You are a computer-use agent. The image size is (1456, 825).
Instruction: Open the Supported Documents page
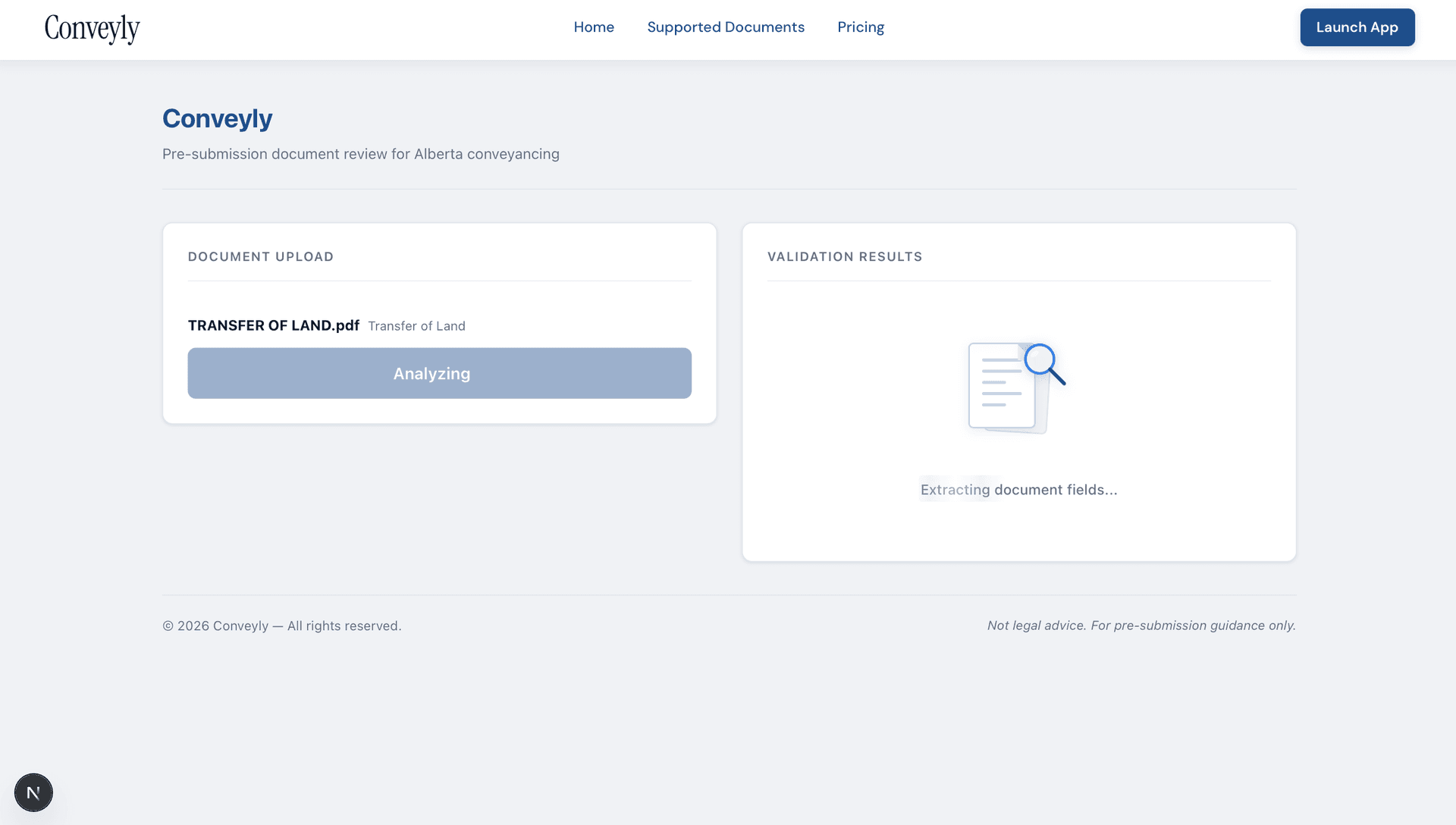726,27
